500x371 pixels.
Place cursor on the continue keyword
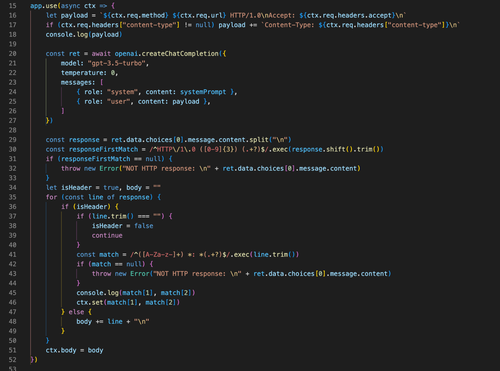click(107, 235)
